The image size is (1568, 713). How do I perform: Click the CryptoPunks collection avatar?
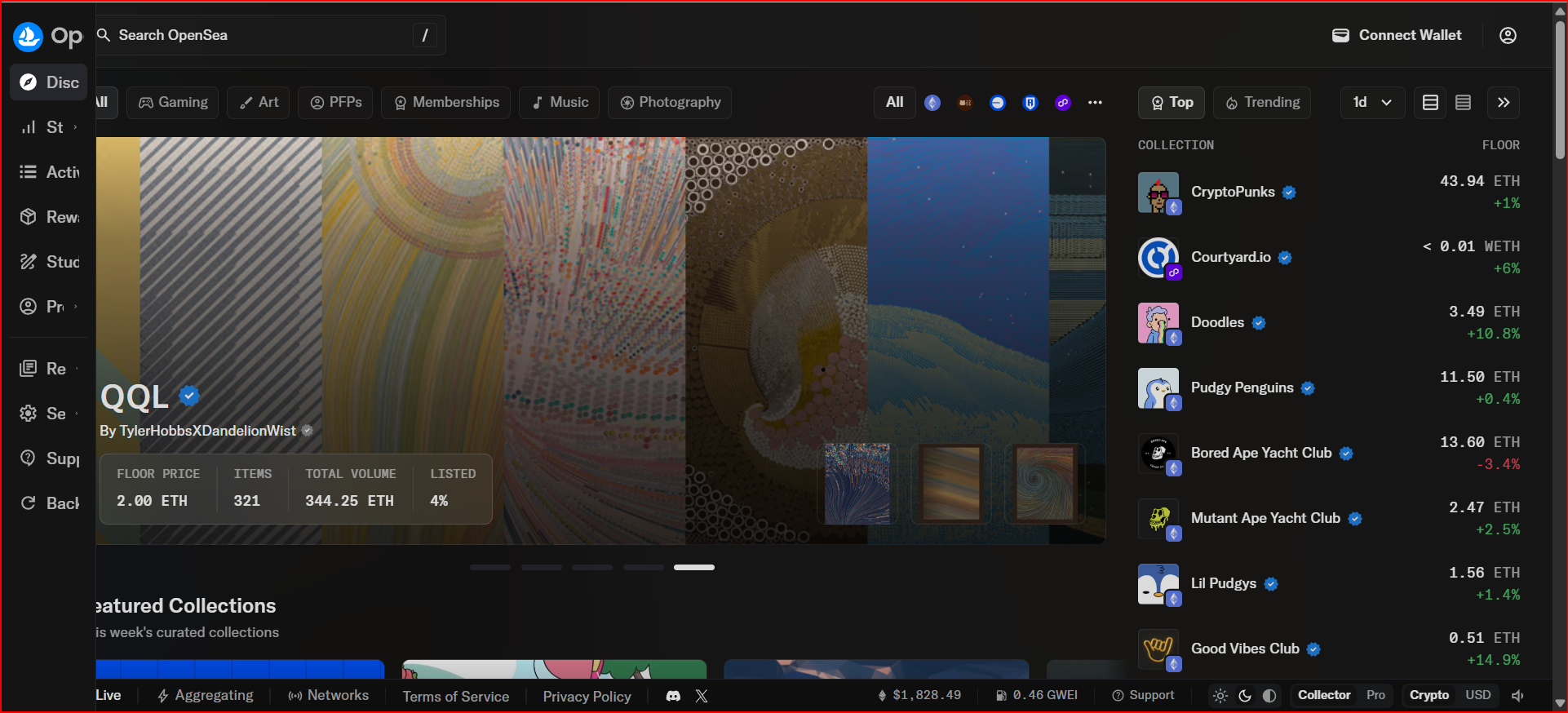click(x=1158, y=193)
